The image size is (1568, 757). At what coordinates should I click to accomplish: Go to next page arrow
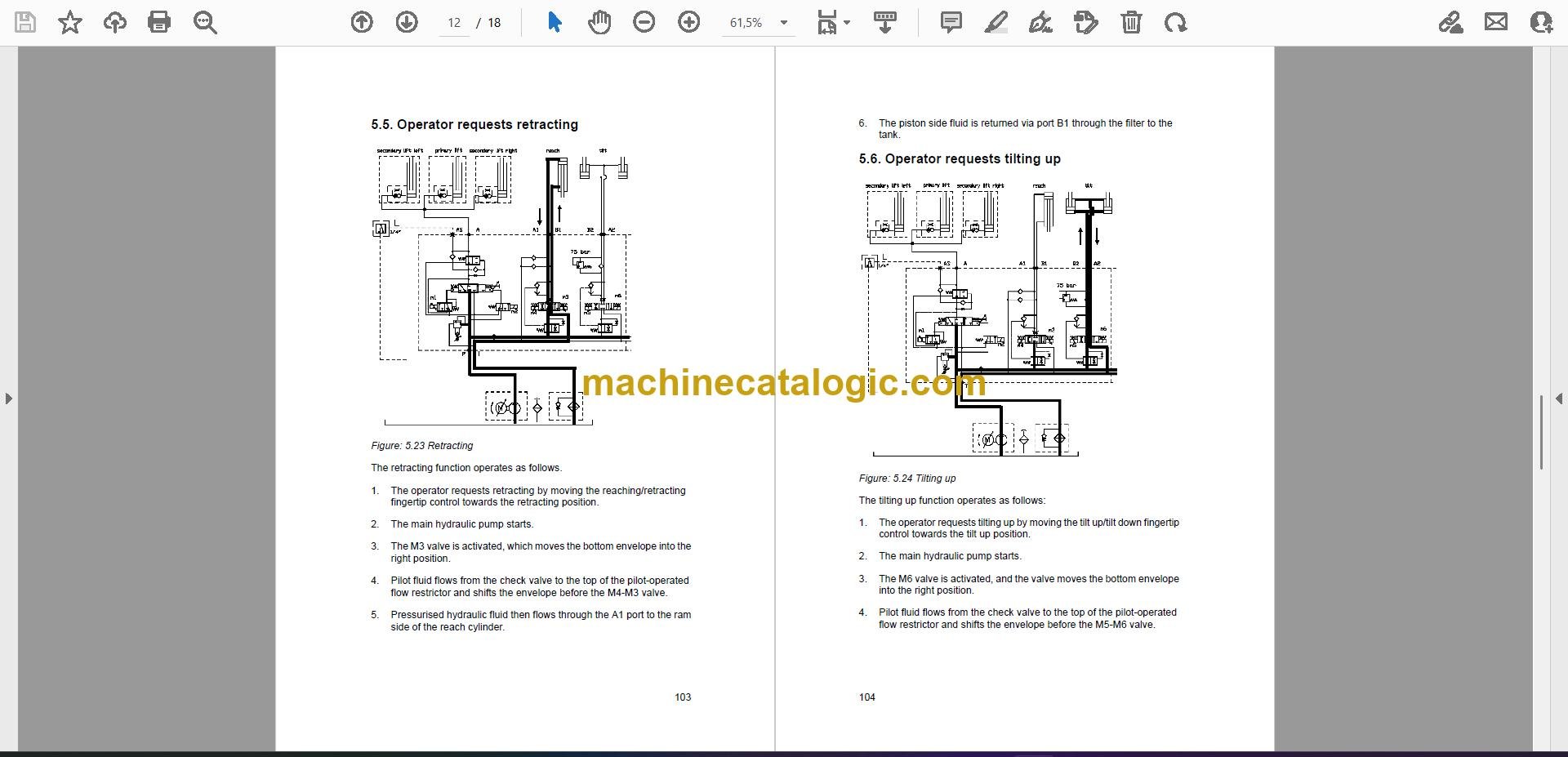pos(407,22)
